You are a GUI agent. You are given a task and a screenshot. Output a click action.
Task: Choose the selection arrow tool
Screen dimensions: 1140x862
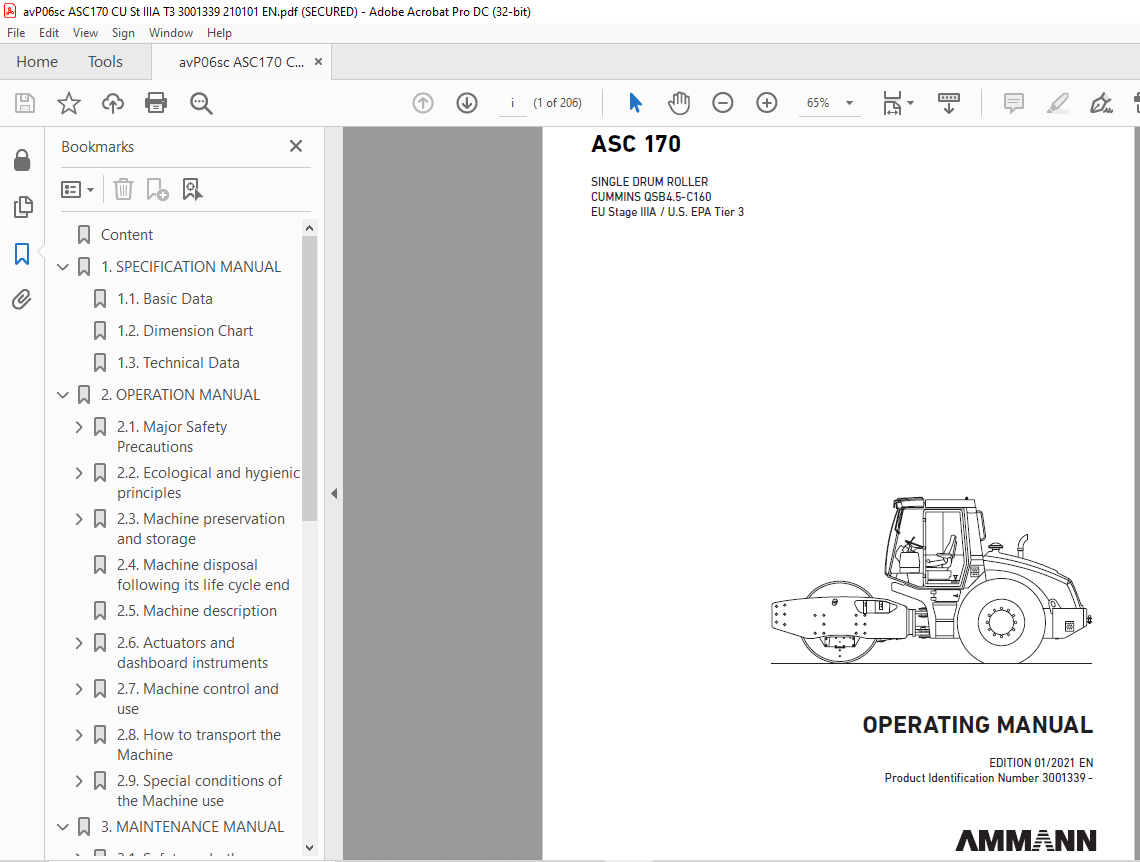(635, 103)
